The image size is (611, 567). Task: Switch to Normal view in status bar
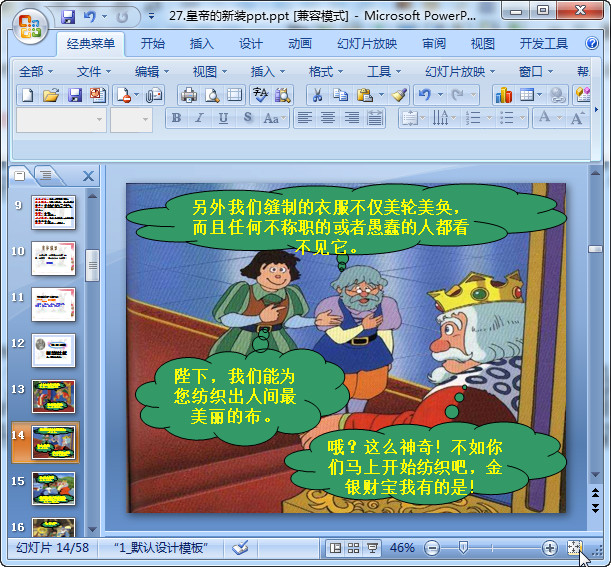click(x=335, y=548)
